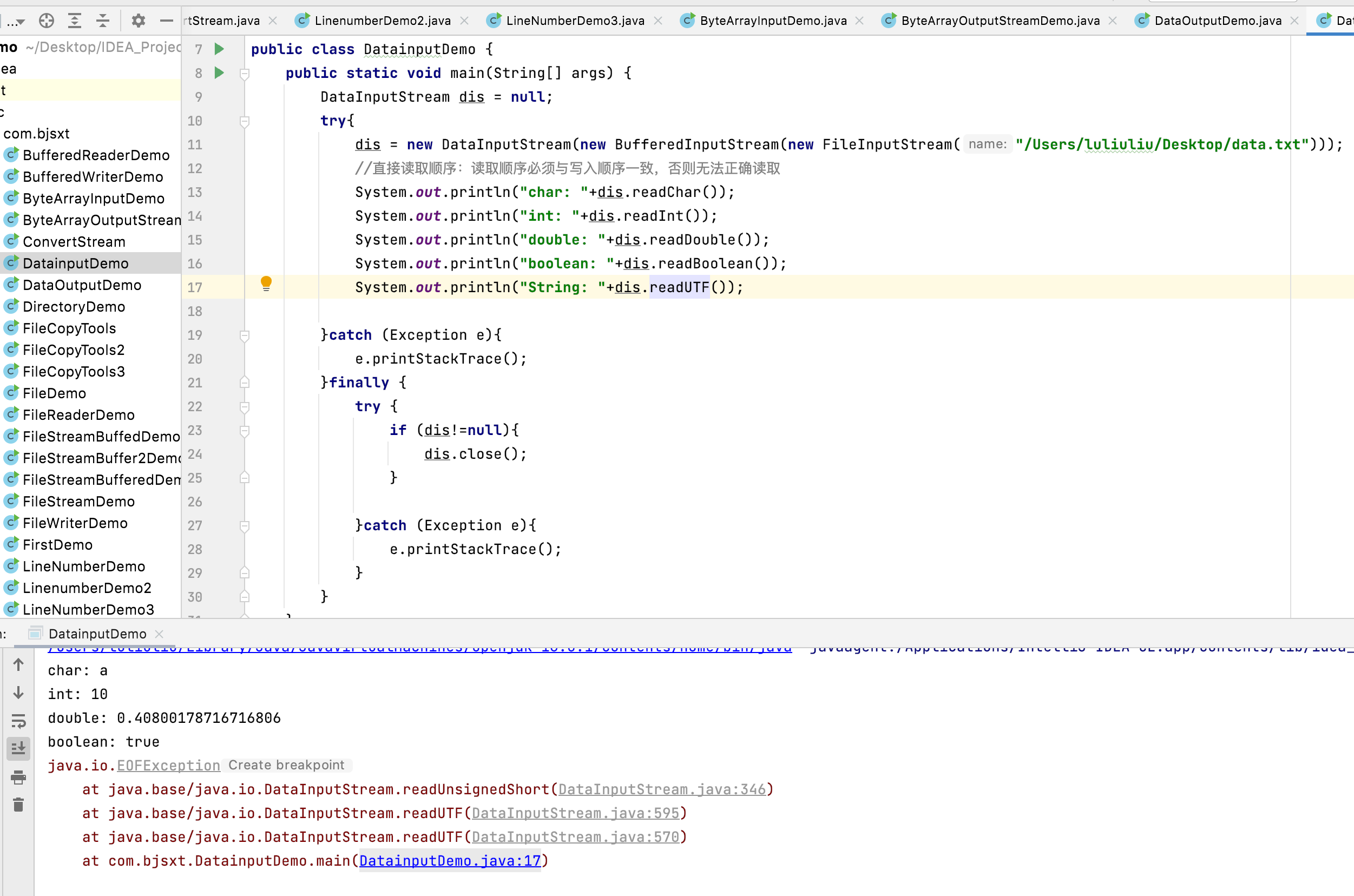Collapse the inner catch fold at line 27

point(245,526)
